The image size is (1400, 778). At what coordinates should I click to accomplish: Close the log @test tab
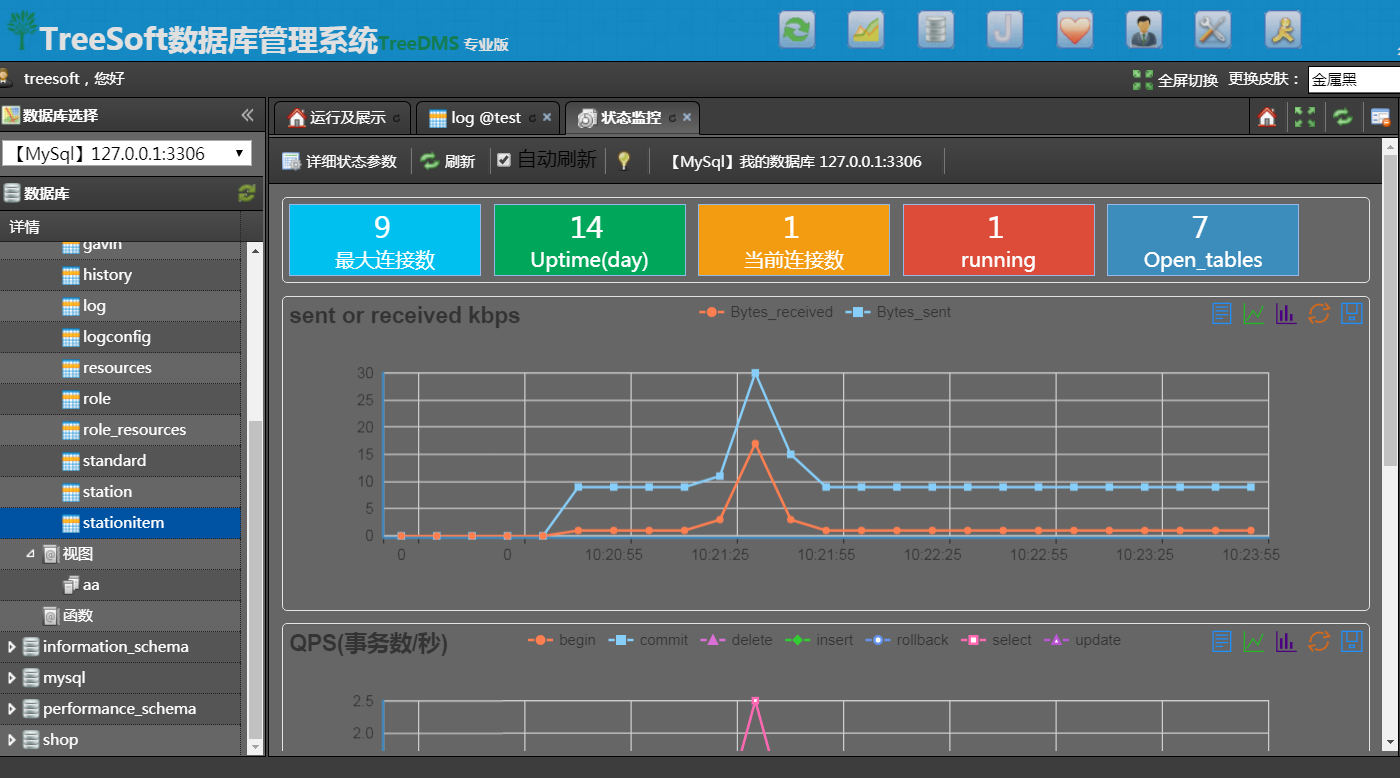tap(547, 118)
